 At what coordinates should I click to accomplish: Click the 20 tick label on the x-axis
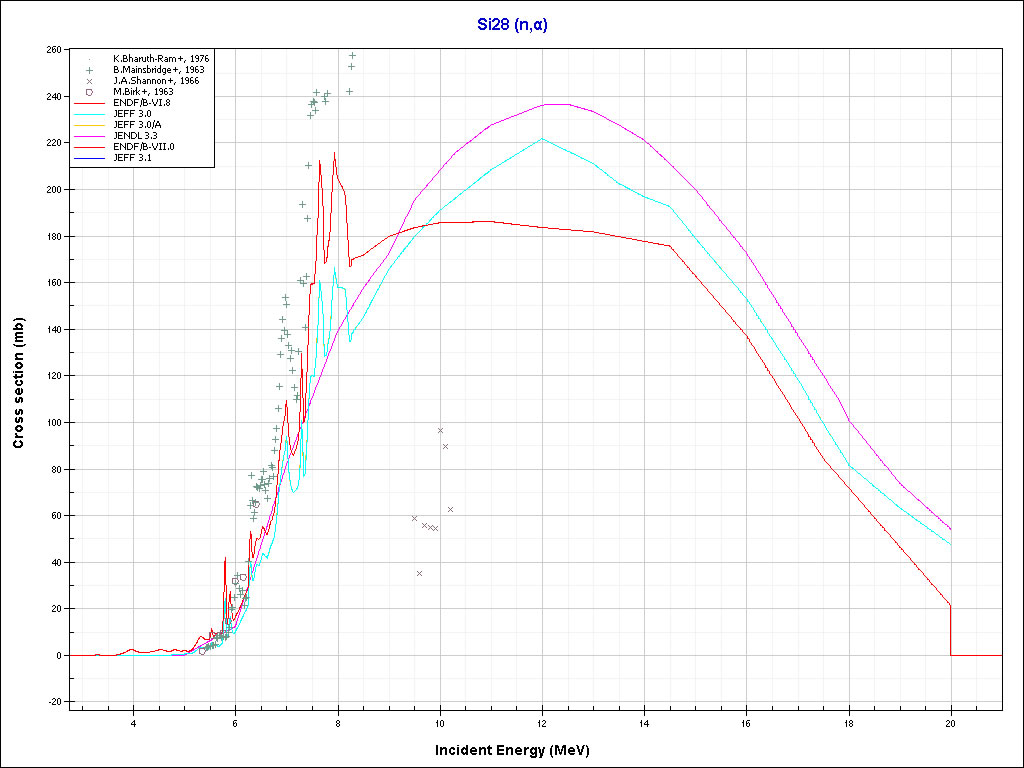[x=950, y=721]
